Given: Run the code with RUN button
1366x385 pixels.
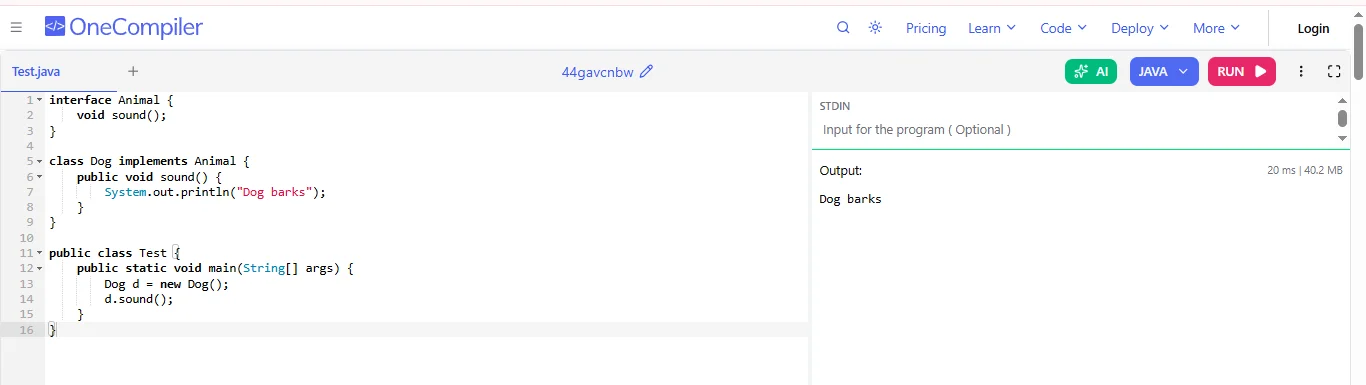Looking at the screenshot, I should tap(1242, 71).
